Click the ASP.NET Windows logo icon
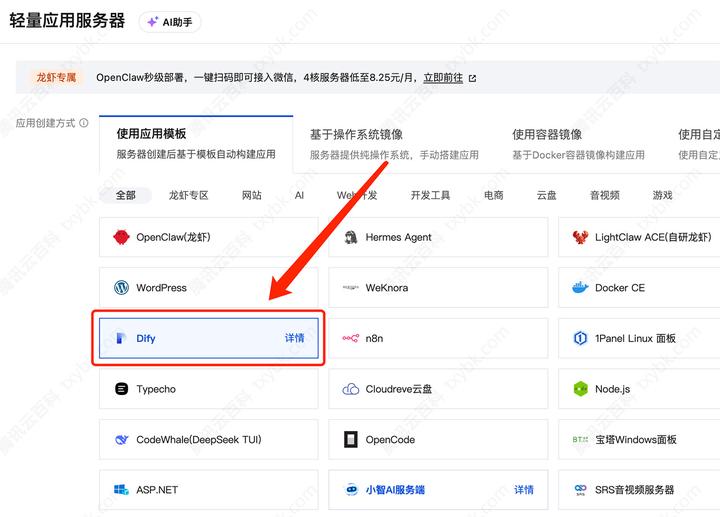Image resolution: width=720 pixels, height=517 pixels. pyautogui.click(x=121, y=490)
